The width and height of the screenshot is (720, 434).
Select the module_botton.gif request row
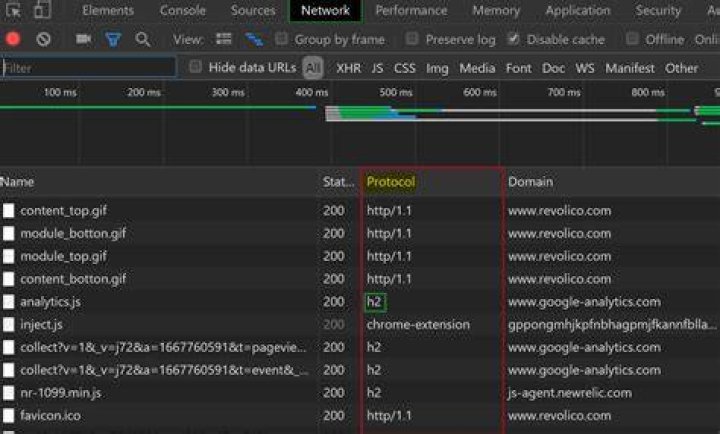360,234
